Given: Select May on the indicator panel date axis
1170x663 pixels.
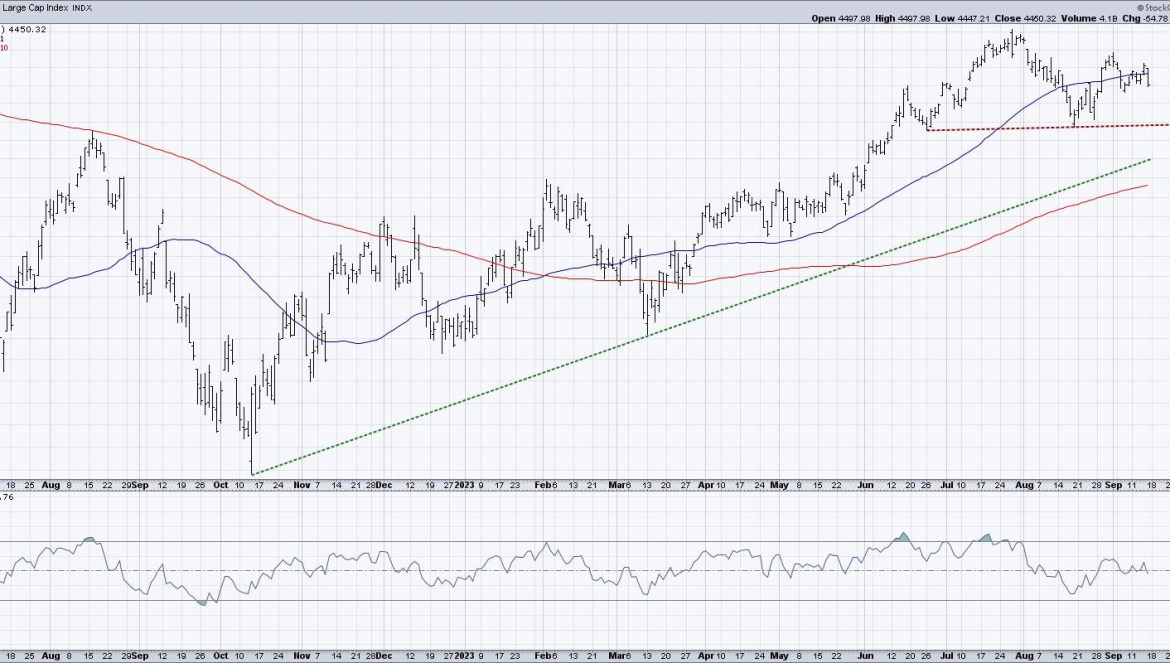Looking at the screenshot, I should tap(780, 655).
